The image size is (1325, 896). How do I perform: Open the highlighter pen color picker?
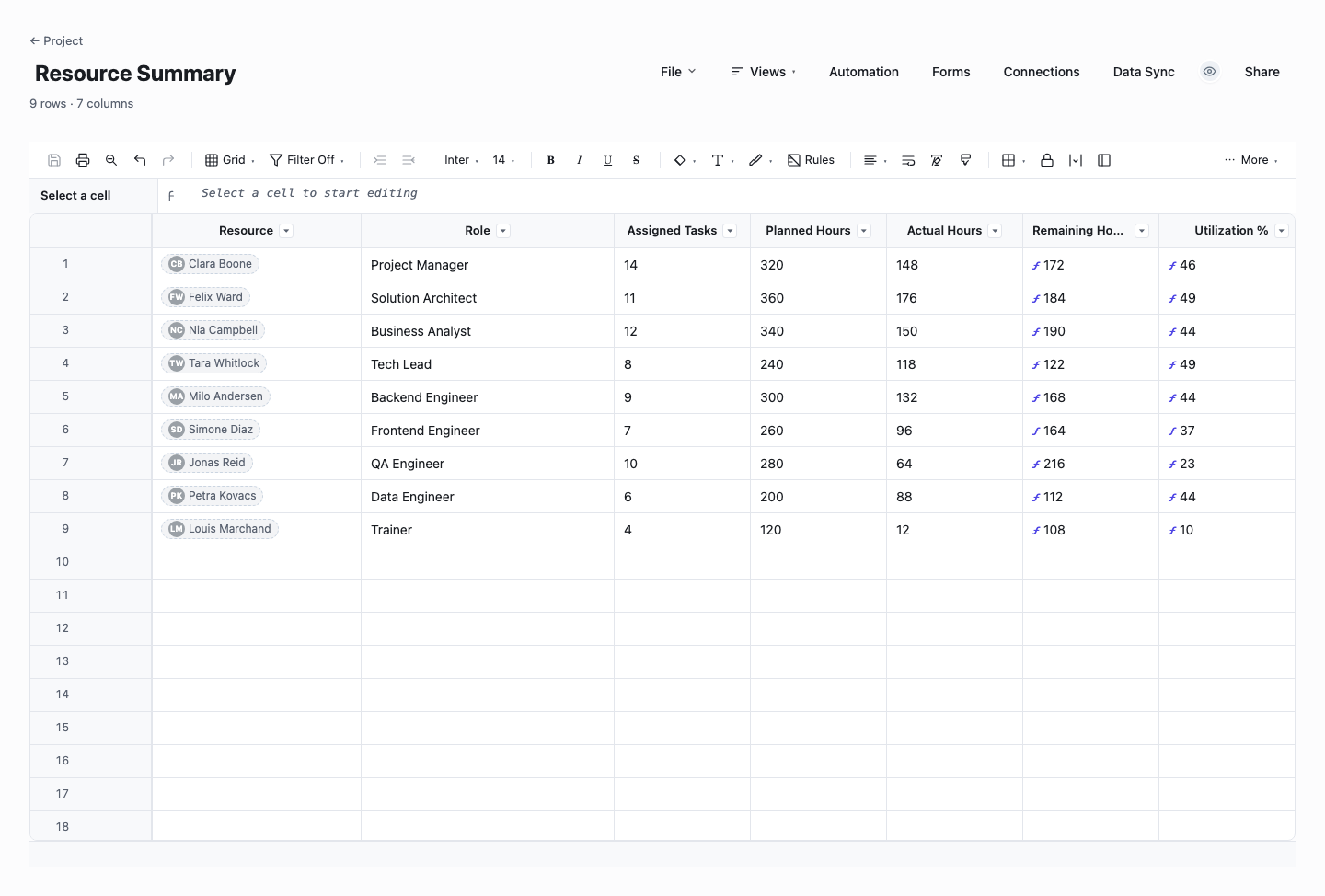pos(760,160)
